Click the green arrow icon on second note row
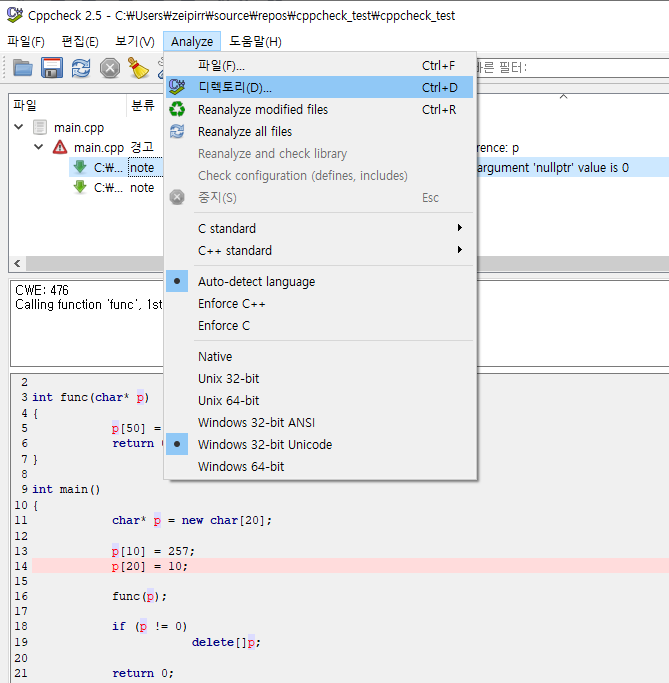The height and width of the screenshot is (683, 669). click(x=80, y=187)
